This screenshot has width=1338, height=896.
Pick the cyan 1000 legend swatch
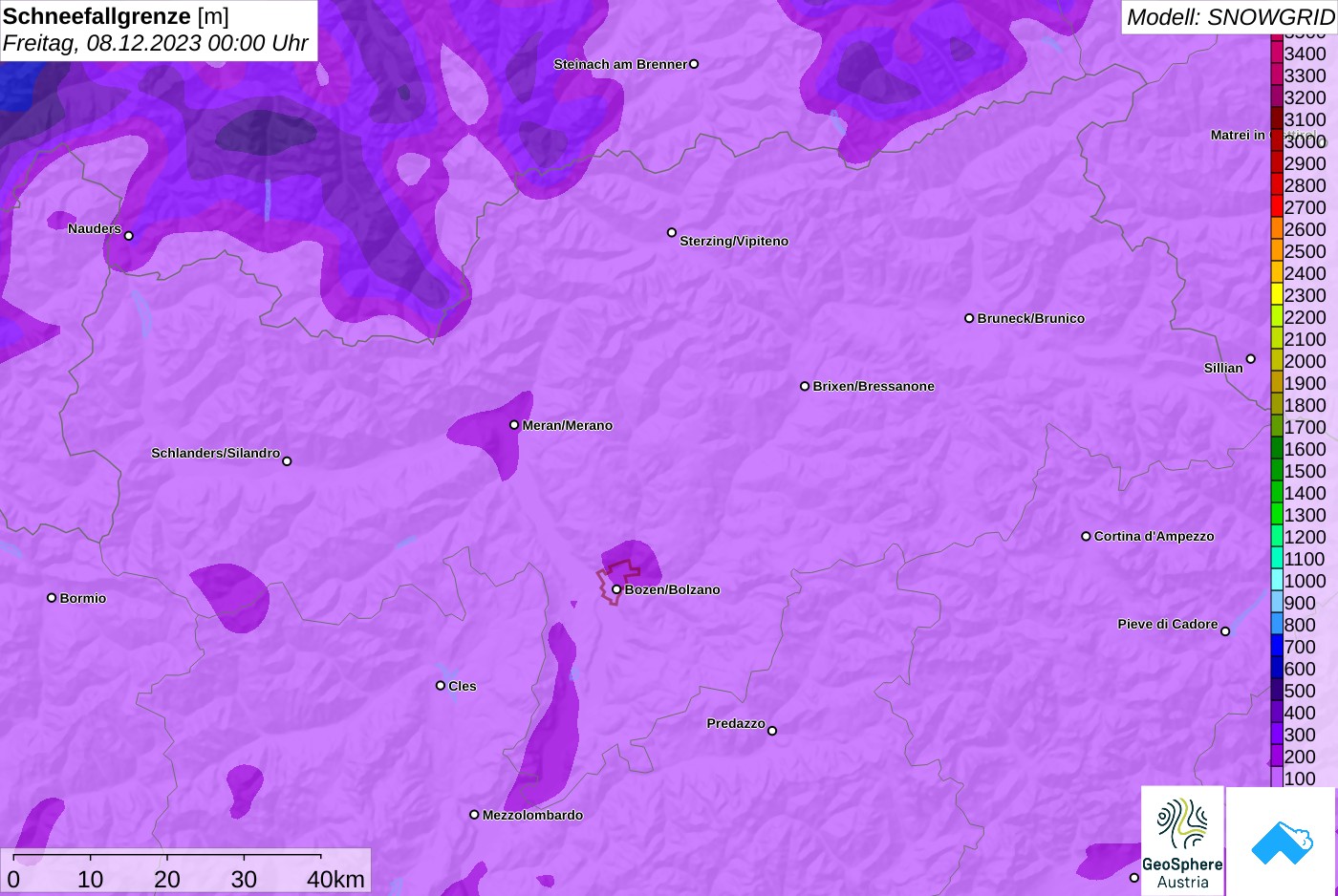click(x=1277, y=581)
